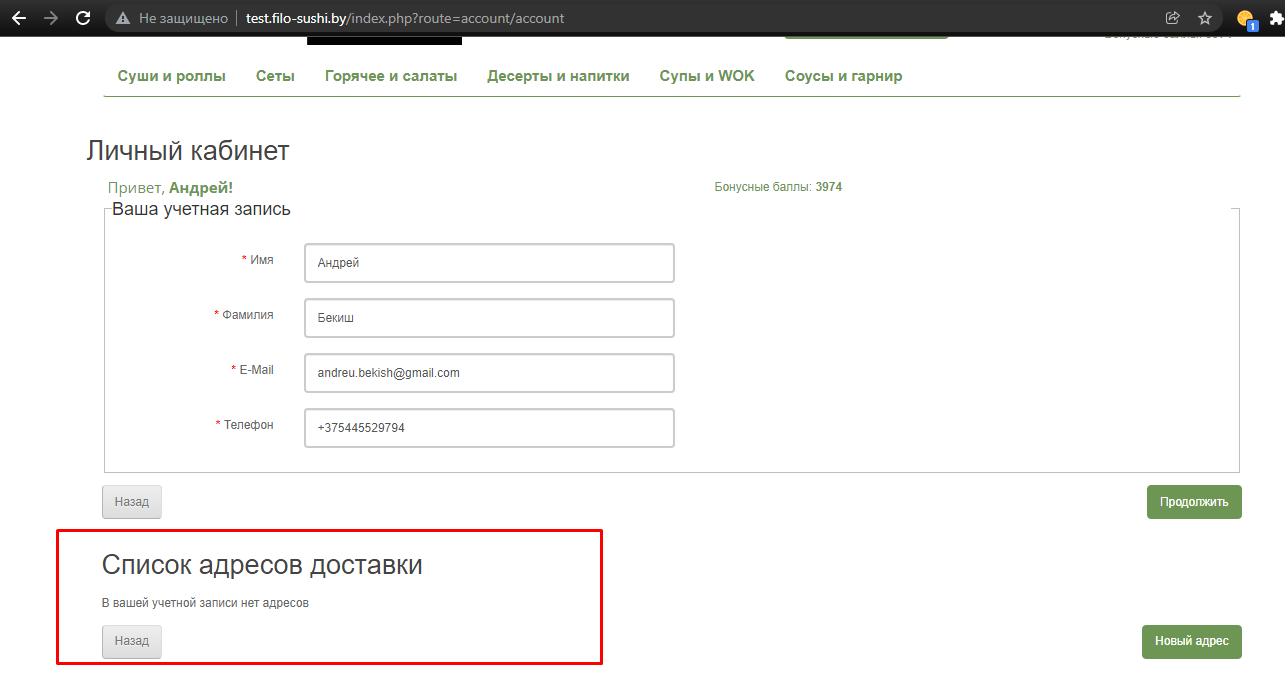Screen dimensions: 1285x678
Task: Click the browser forward arrow
Action: tap(50, 18)
